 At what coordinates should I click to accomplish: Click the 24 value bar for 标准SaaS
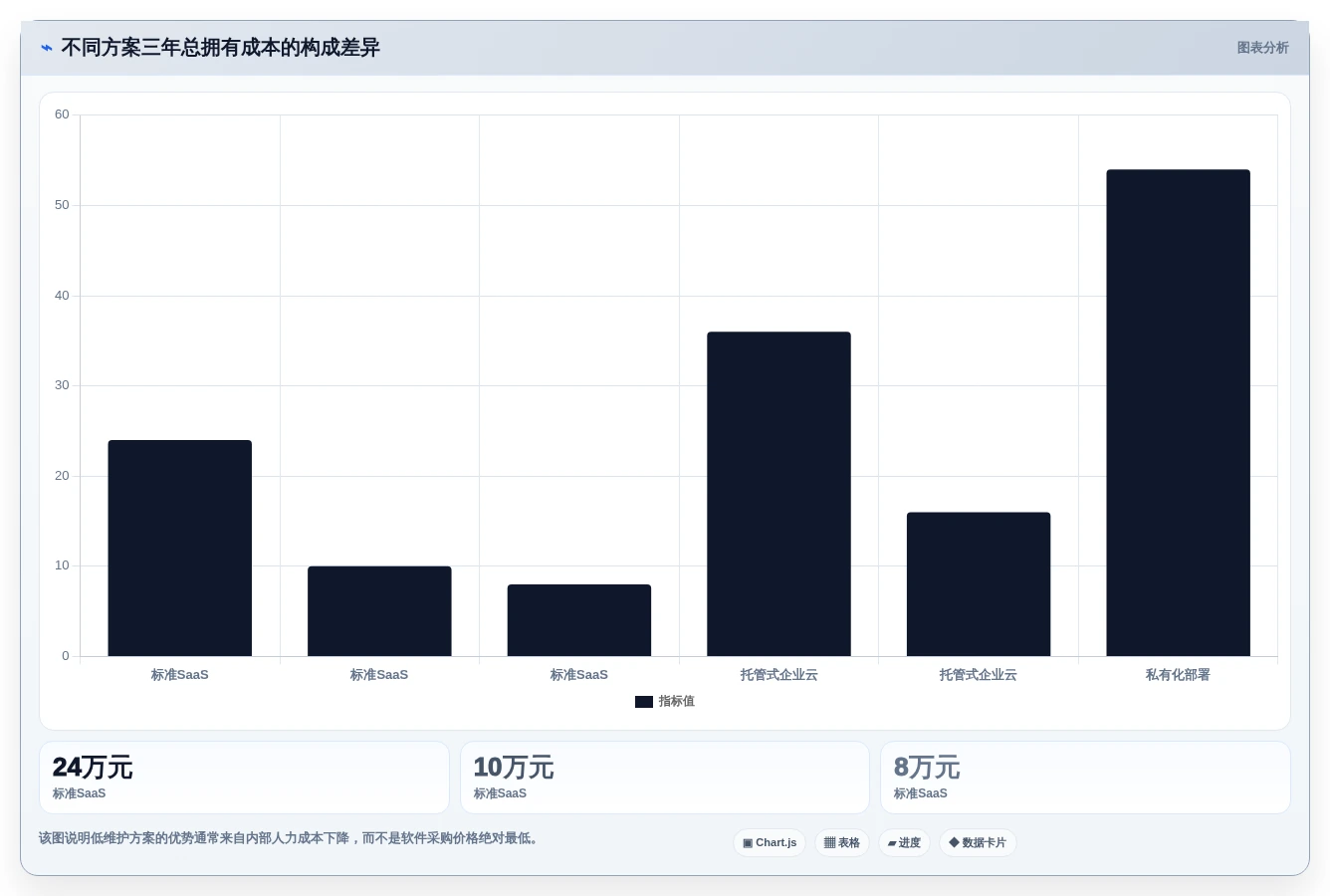pos(179,549)
